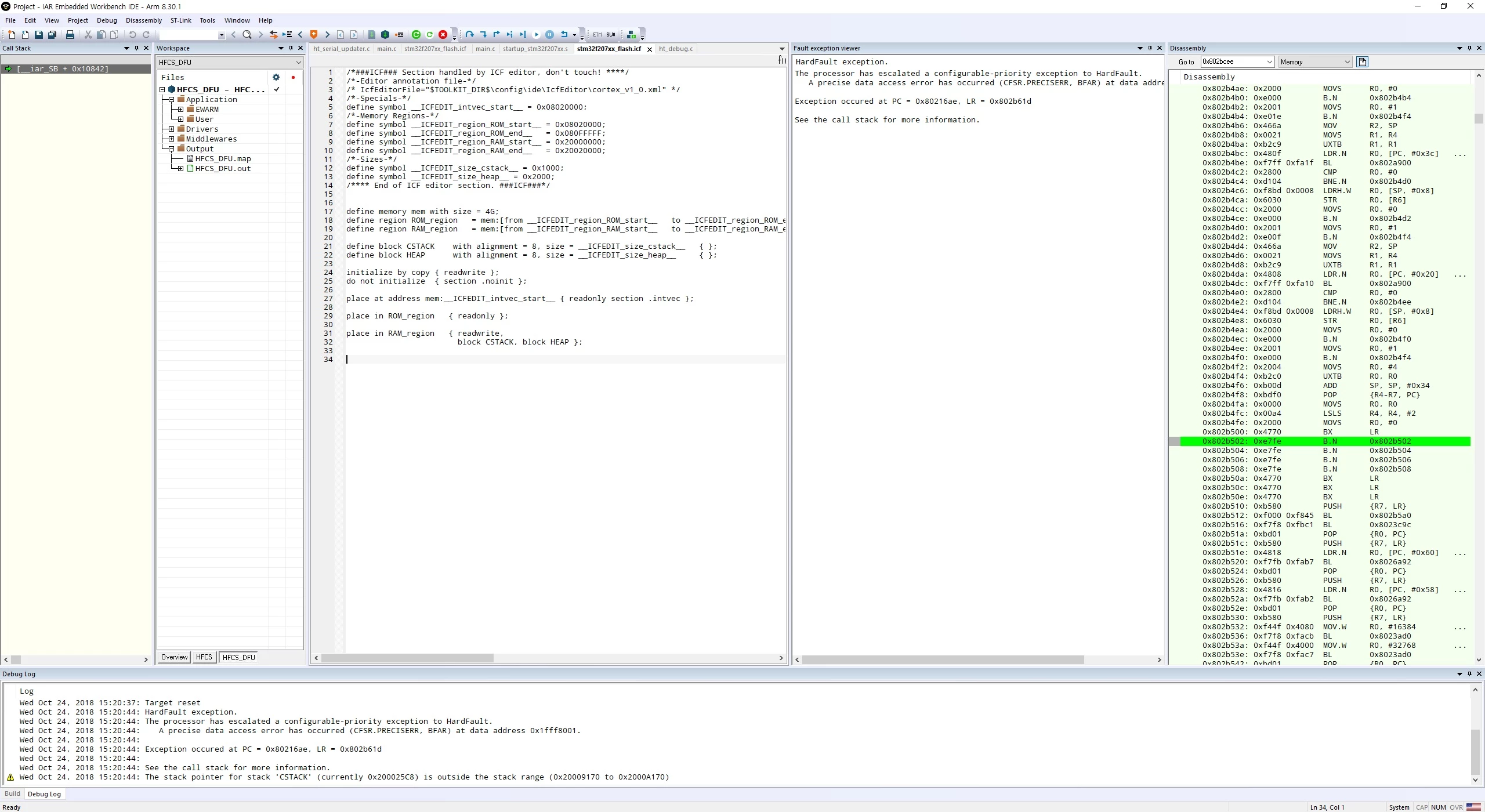Switch to the ht_serial_updater.c editor tab

341,49
